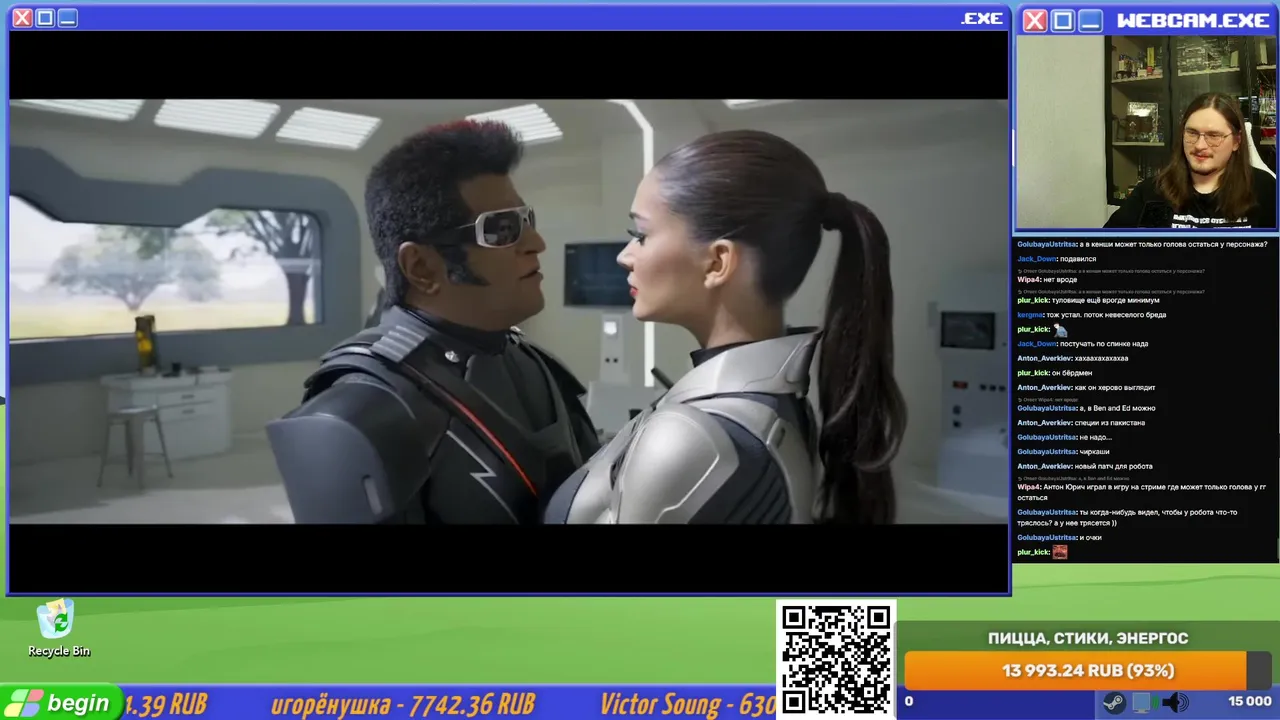Viewport: 1280px width, 720px height.
Task: Click Jack_Down's message 'подавился'
Action: coord(1056,259)
